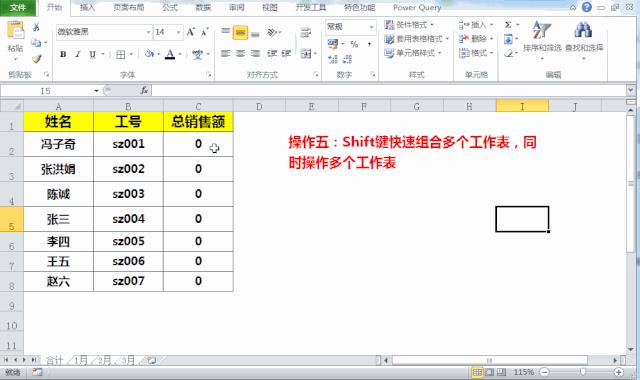Screen dimensions: 640x380
Task: Open Find and Select binoculars
Action: coord(584,40)
